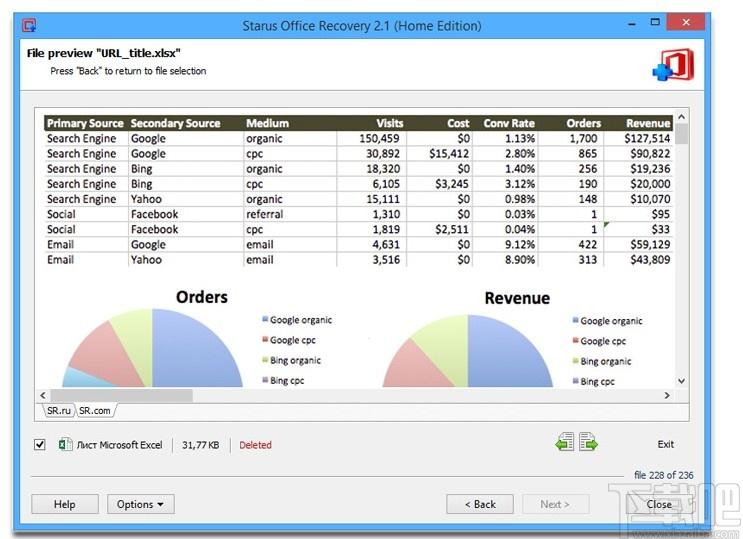
Task: Click the horizontal scroll right arrow
Action: (667, 395)
